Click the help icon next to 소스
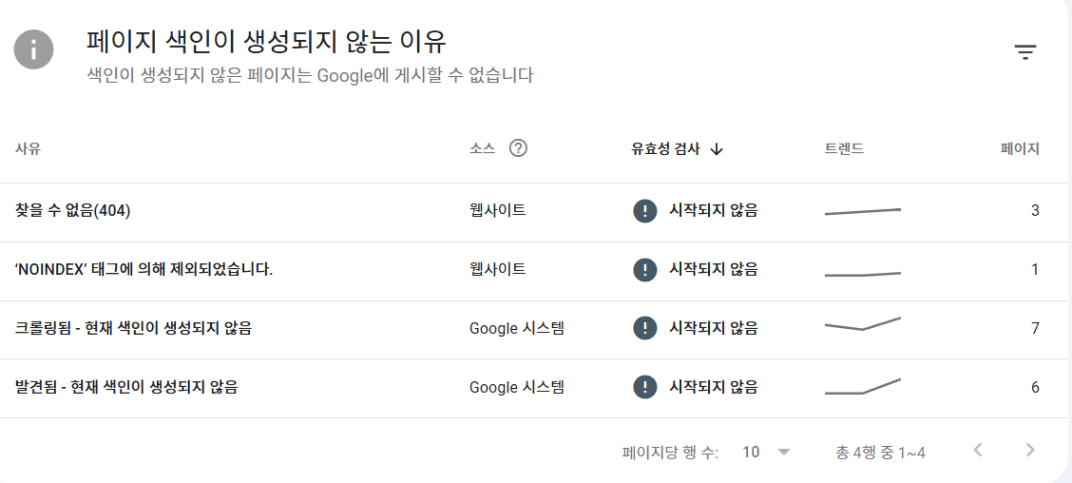The height and width of the screenshot is (483, 1072). [x=518, y=149]
